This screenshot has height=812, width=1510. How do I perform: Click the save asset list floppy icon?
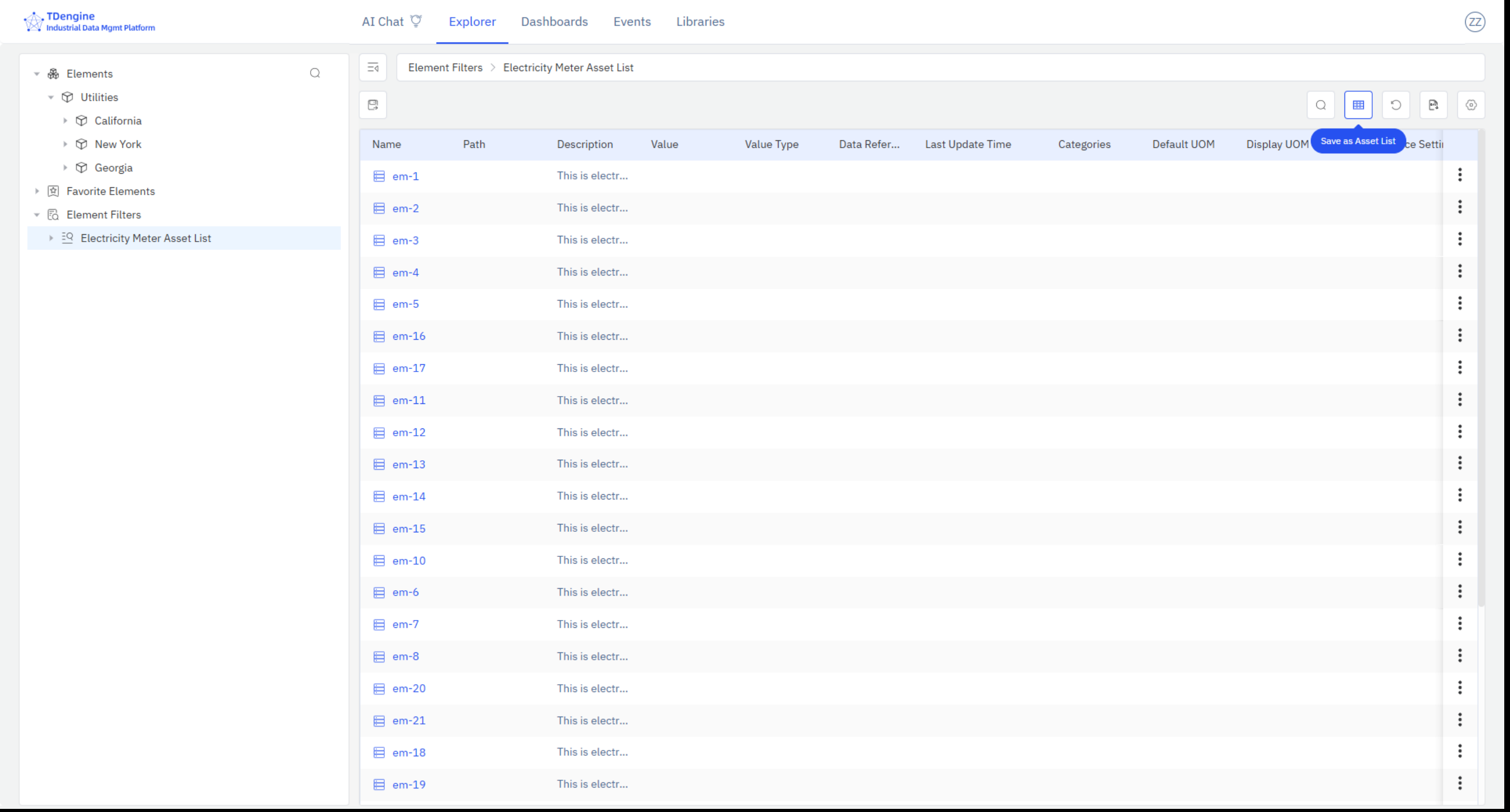click(x=373, y=104)
